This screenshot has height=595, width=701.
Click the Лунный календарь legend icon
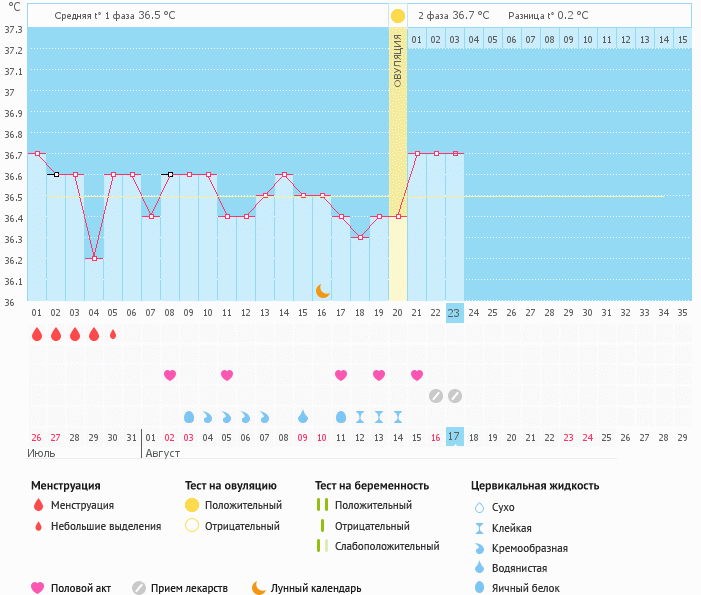(259, 588)
